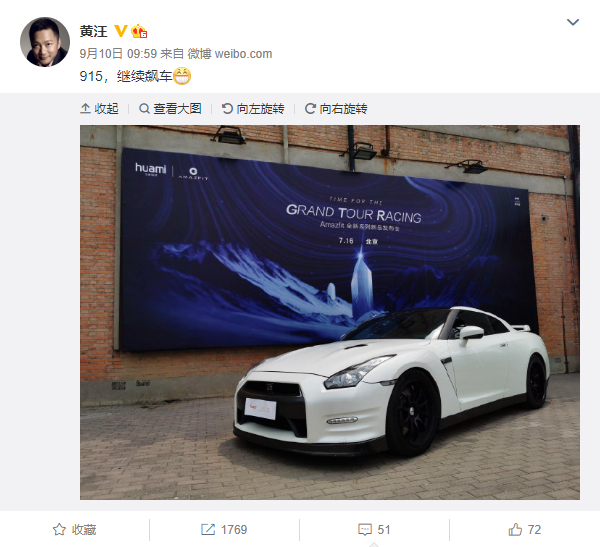Click the membership crown badge icon
This screenshot has height=547, width=600.
tap(139, 31)
